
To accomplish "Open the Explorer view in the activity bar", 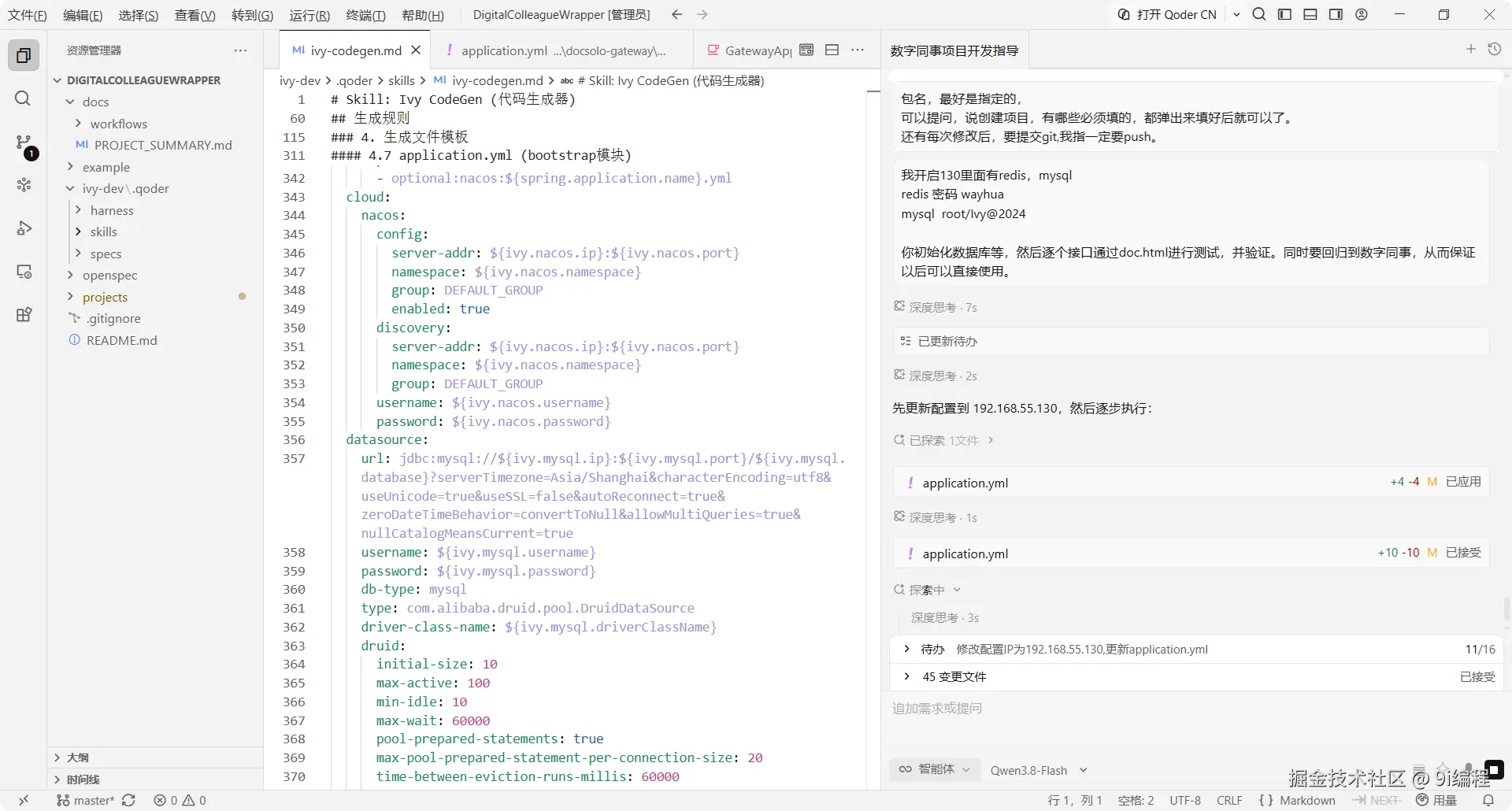I will [x=24, y=56].
